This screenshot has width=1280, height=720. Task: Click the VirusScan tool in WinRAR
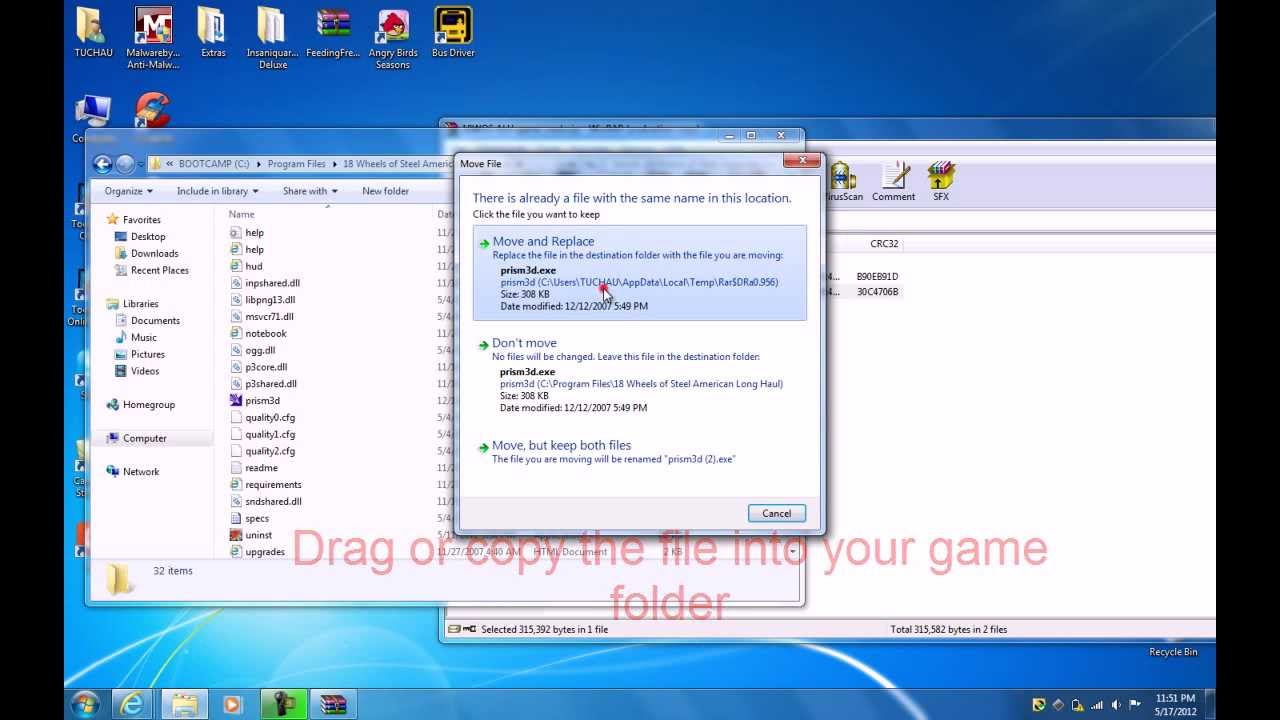click(x=842, y=182)
